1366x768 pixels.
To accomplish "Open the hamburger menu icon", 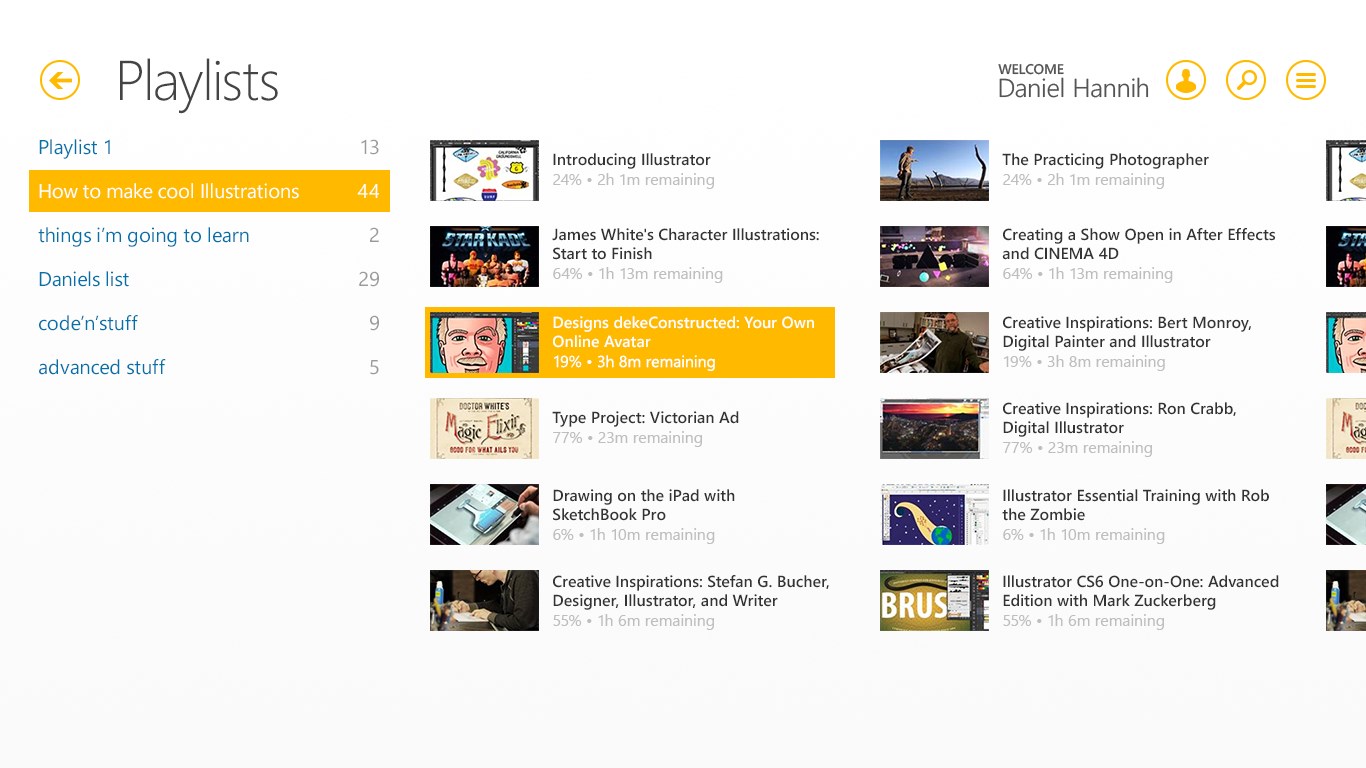I will [x=1305, y=80].
